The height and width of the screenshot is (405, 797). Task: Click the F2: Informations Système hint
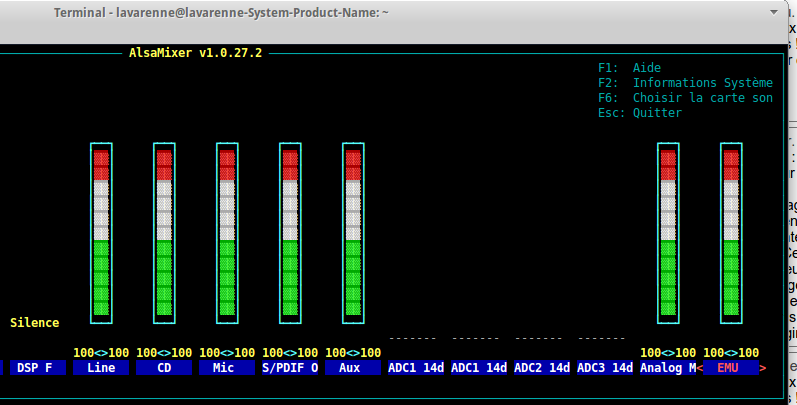pyautogui.click(x=685, y=83)
